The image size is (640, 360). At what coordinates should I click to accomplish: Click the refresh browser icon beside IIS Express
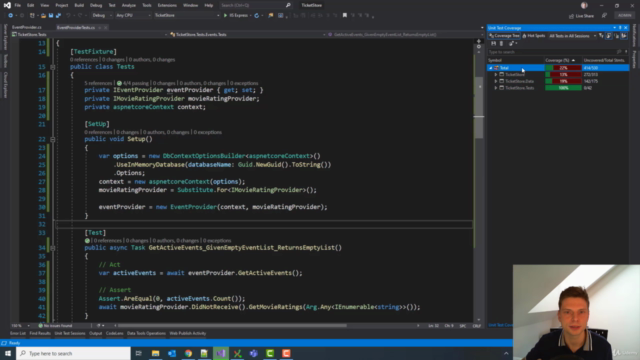pos(256,16)
